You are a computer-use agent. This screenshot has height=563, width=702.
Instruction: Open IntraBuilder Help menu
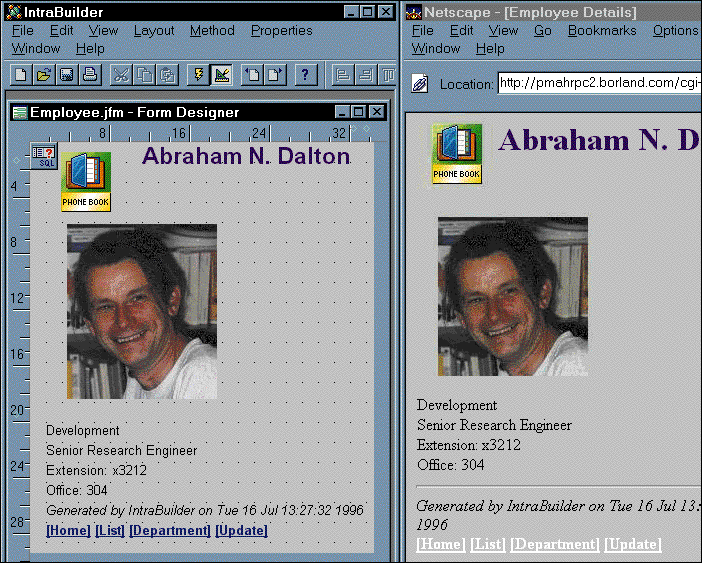[x=90, y=48]
